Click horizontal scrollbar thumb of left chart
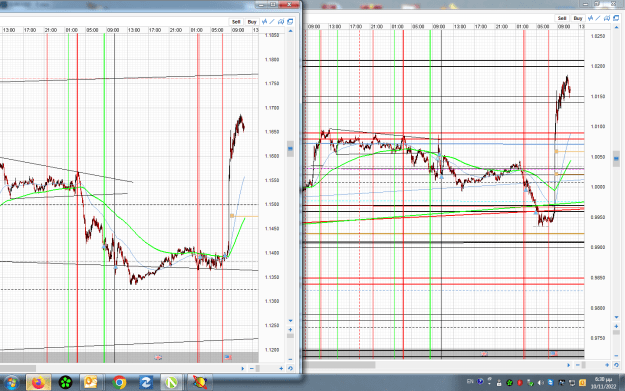This screenshot has height=391, width=625. (18, 369)
